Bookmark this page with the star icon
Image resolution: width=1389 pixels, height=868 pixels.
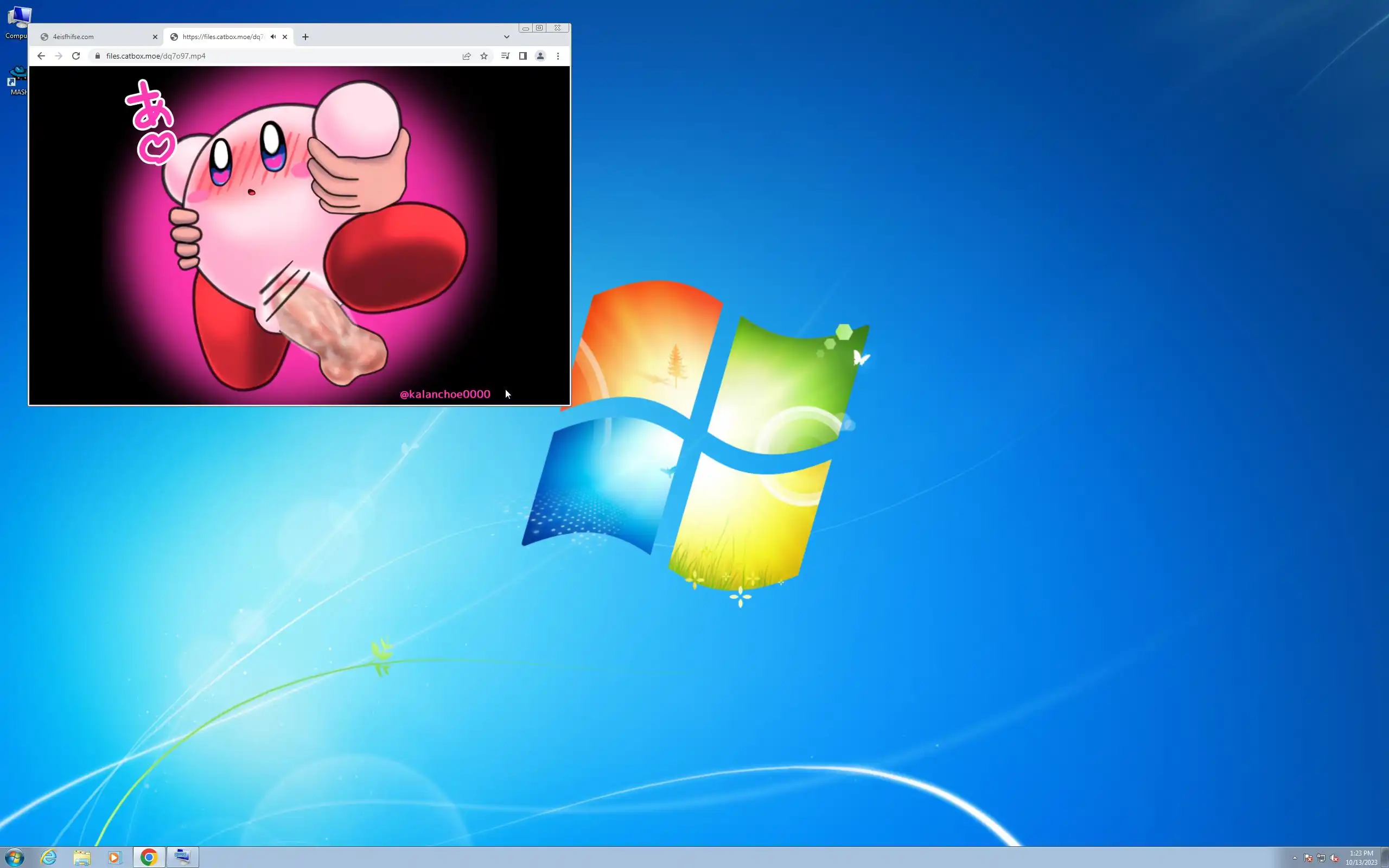coord(484,56)
